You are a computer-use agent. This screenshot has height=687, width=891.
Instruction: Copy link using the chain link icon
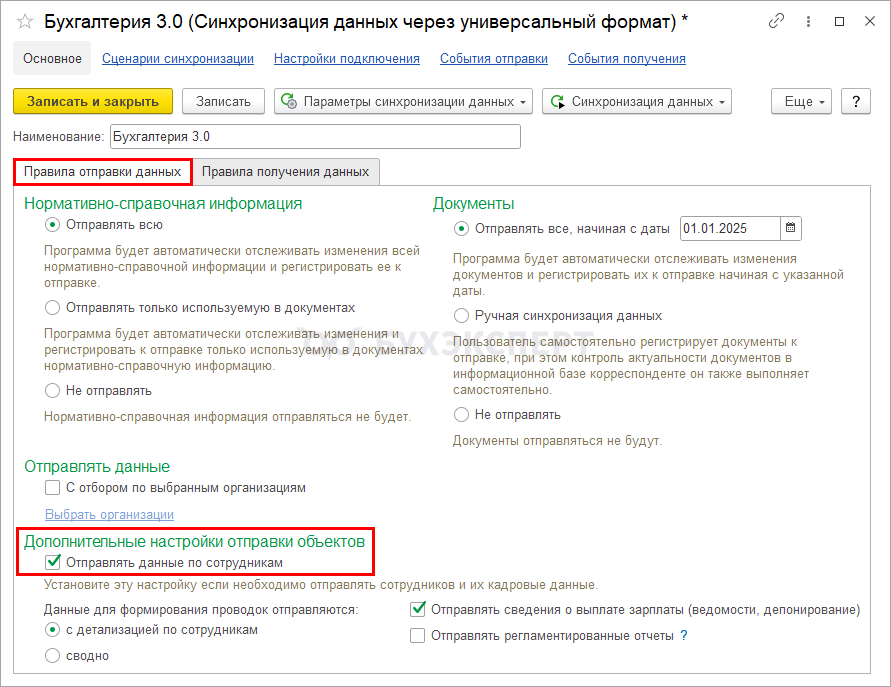(776, 22)
